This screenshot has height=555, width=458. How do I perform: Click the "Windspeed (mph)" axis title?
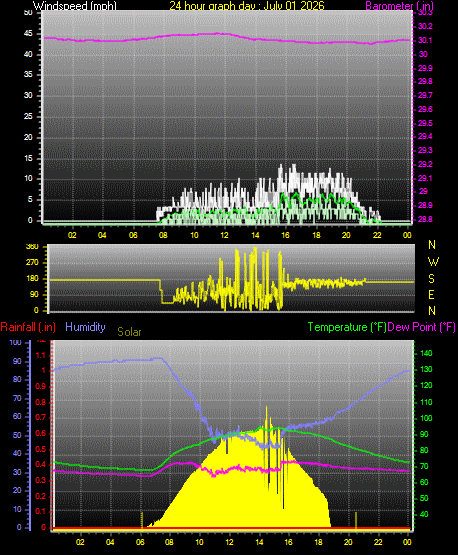[75, 6]
